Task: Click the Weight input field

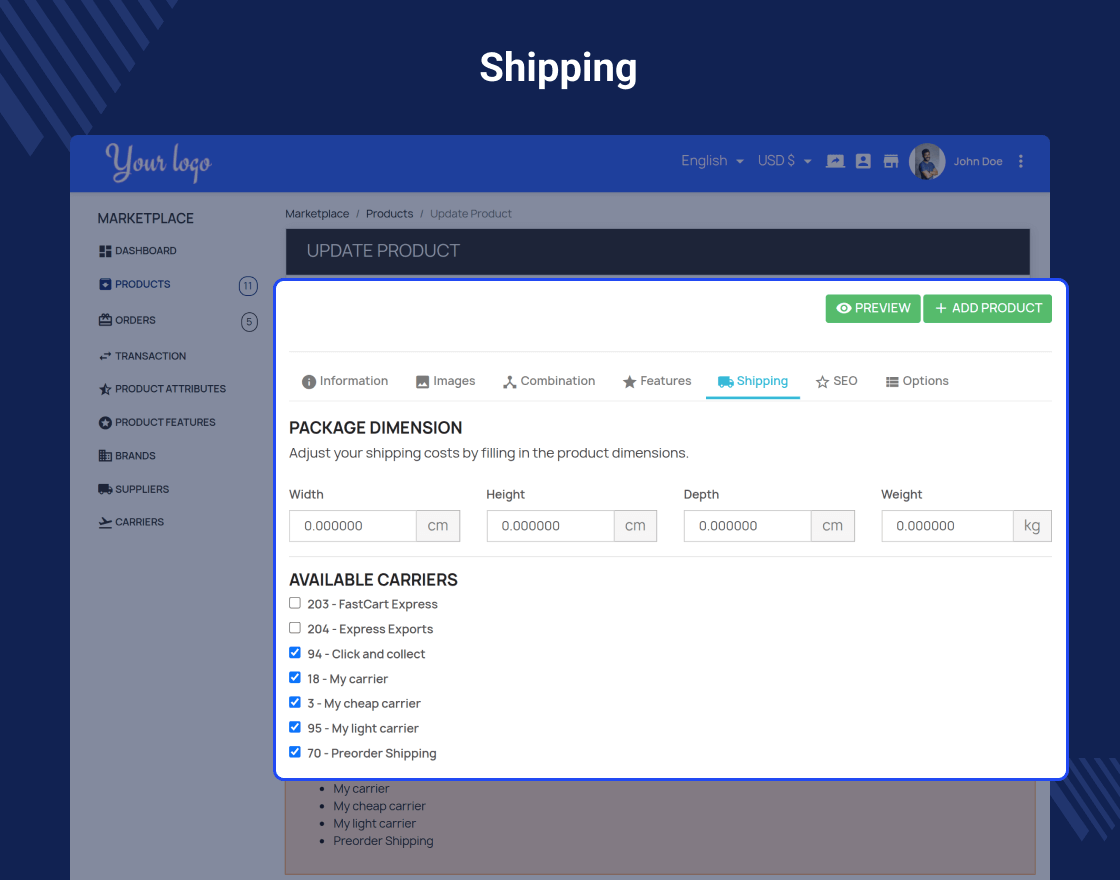Action: (x=948, y=526)
